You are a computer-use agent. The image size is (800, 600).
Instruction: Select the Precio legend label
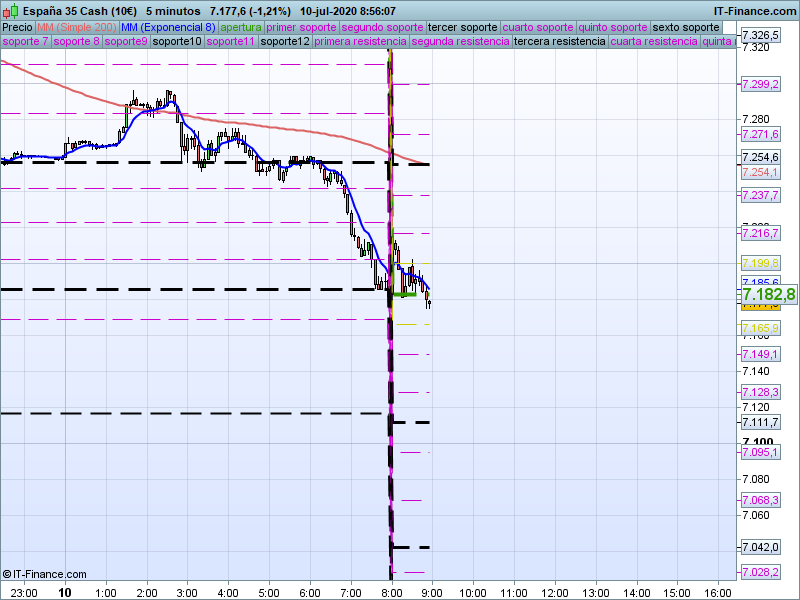tap(17, 27)
